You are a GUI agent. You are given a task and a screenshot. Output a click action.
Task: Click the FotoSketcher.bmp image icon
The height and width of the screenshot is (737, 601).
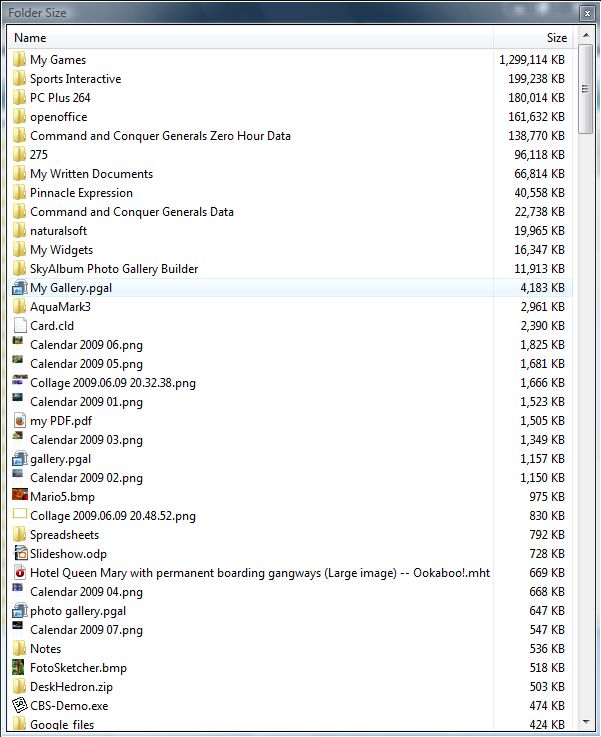(18, 667)
